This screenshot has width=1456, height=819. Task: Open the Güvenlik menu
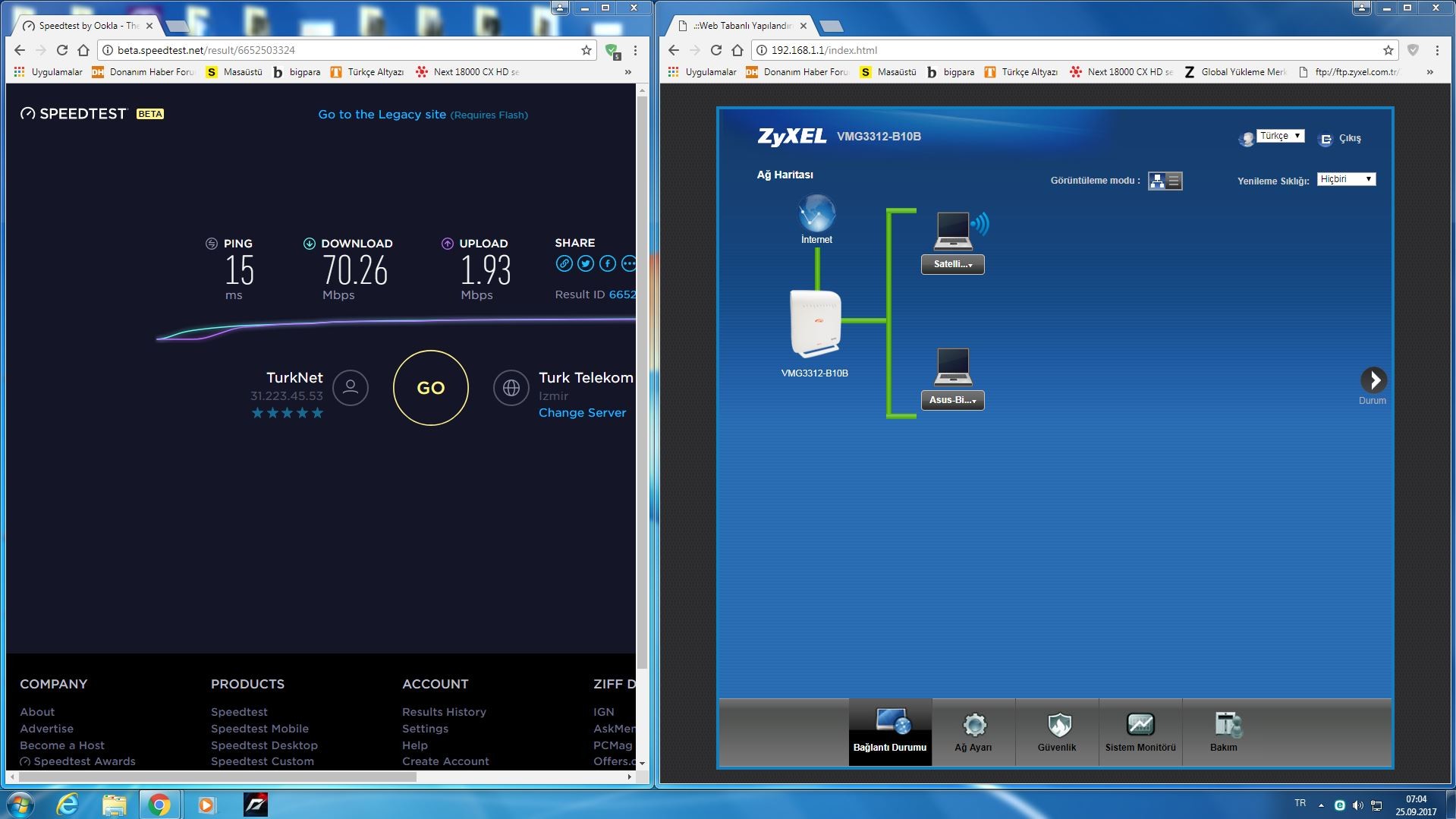coord(1057,732)
